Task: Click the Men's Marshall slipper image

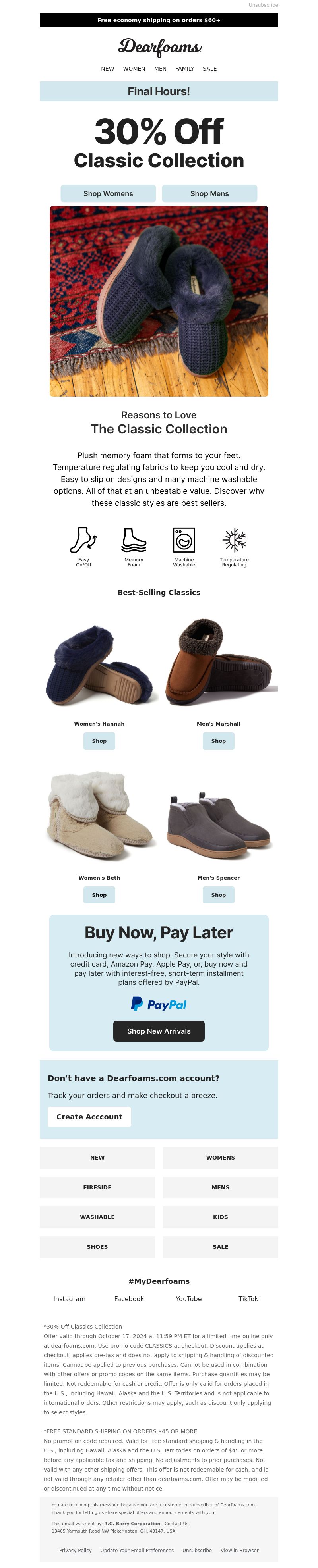Action: (x=219, y=663)
